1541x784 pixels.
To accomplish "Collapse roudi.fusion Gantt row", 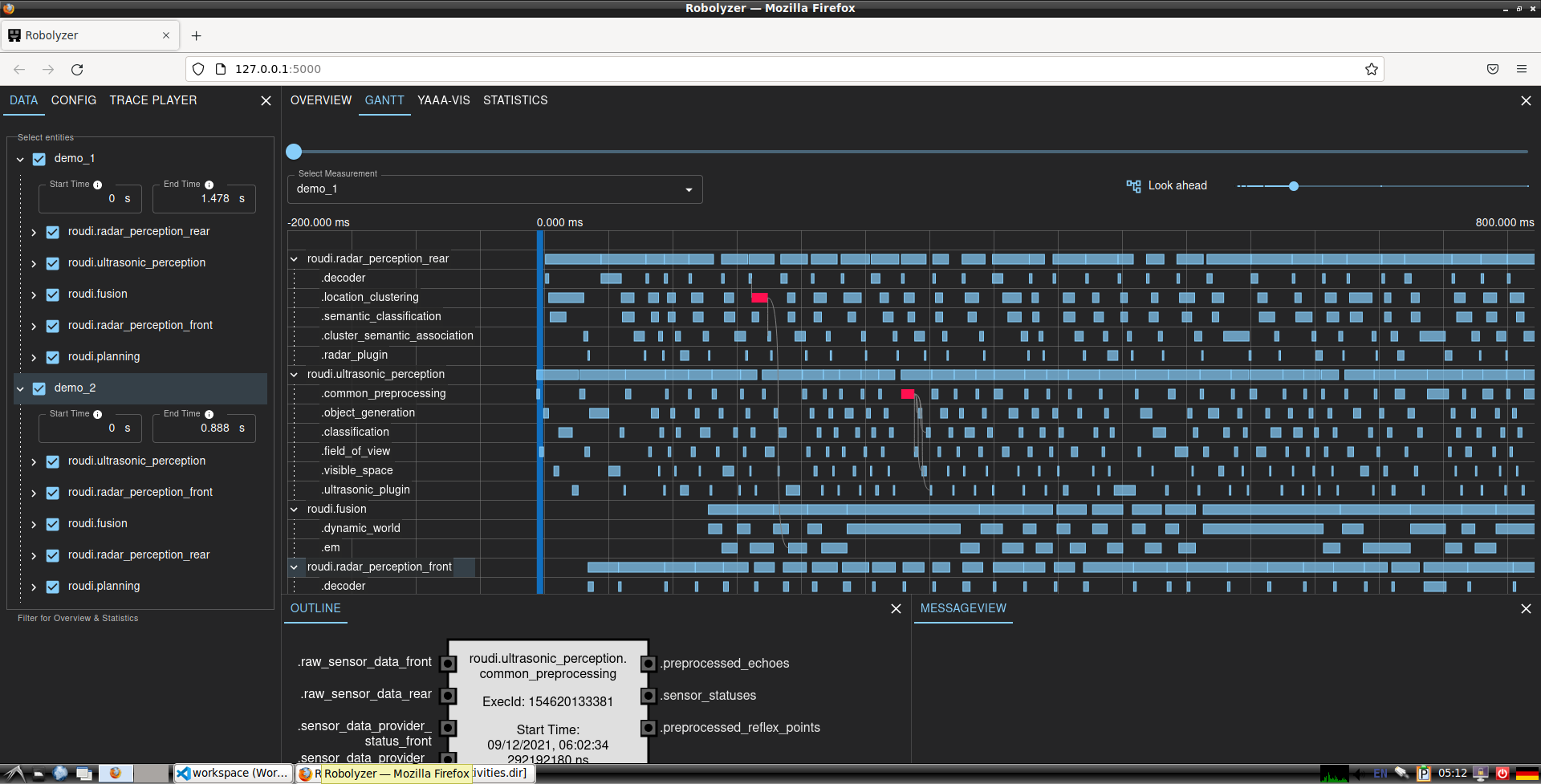I will [x=294, y=510].
